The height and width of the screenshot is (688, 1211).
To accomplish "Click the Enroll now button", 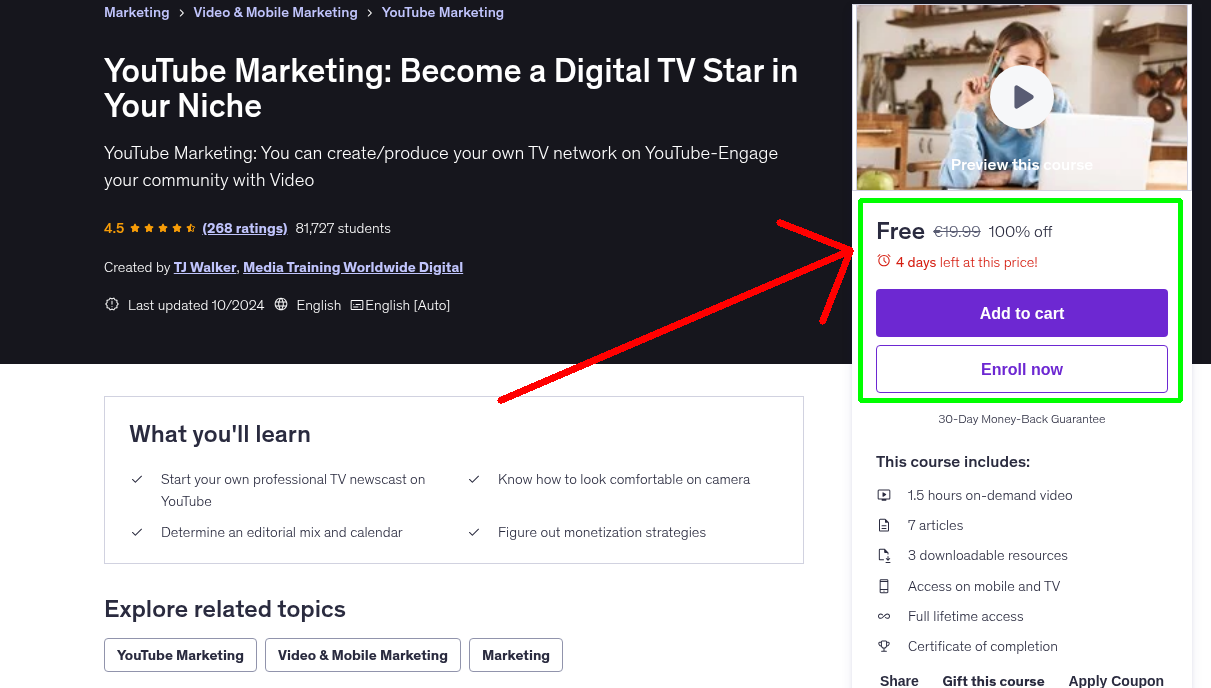I will click(x=1021, y=369).
